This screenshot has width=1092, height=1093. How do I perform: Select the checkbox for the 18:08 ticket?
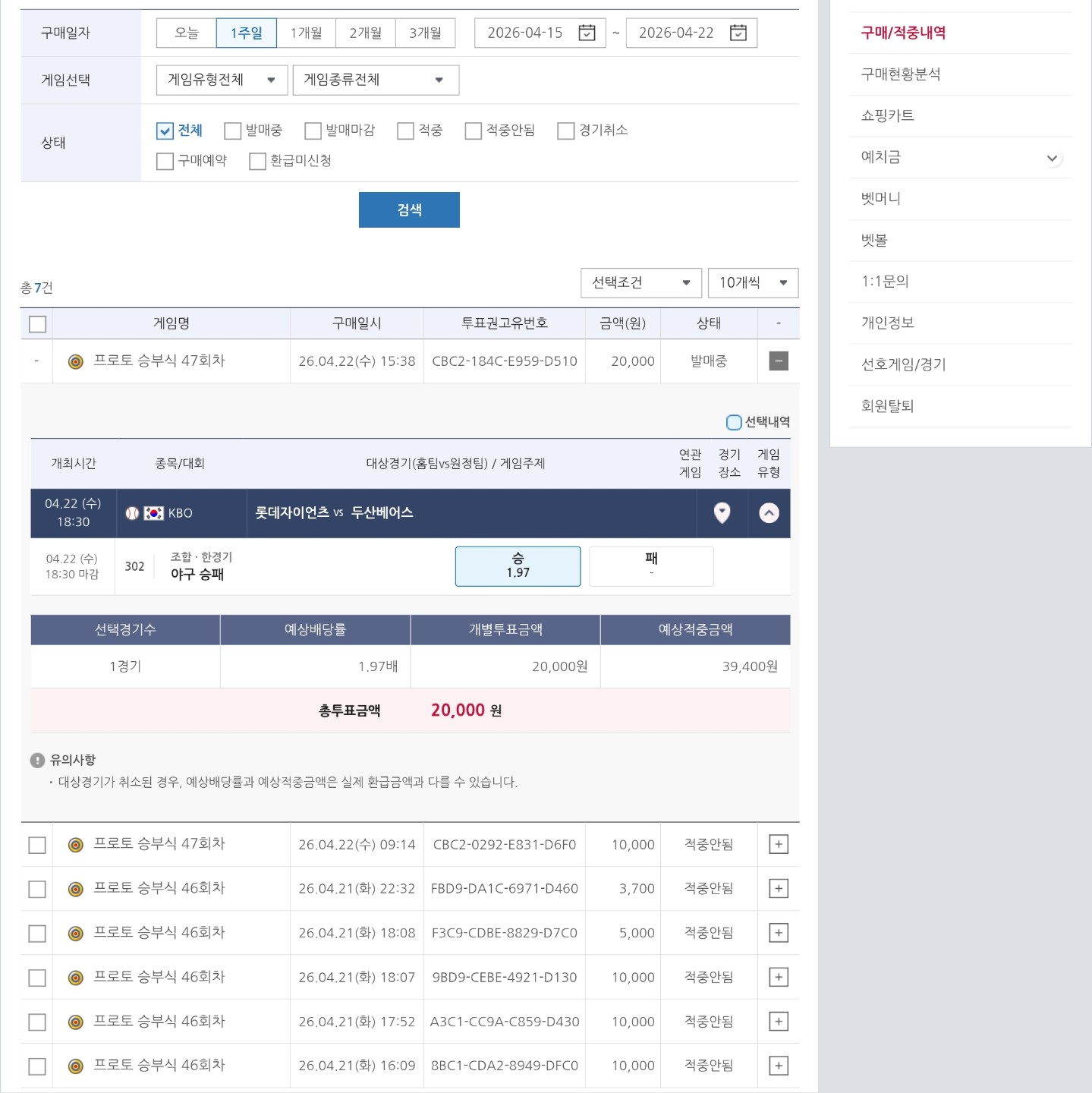click(37, 934)
